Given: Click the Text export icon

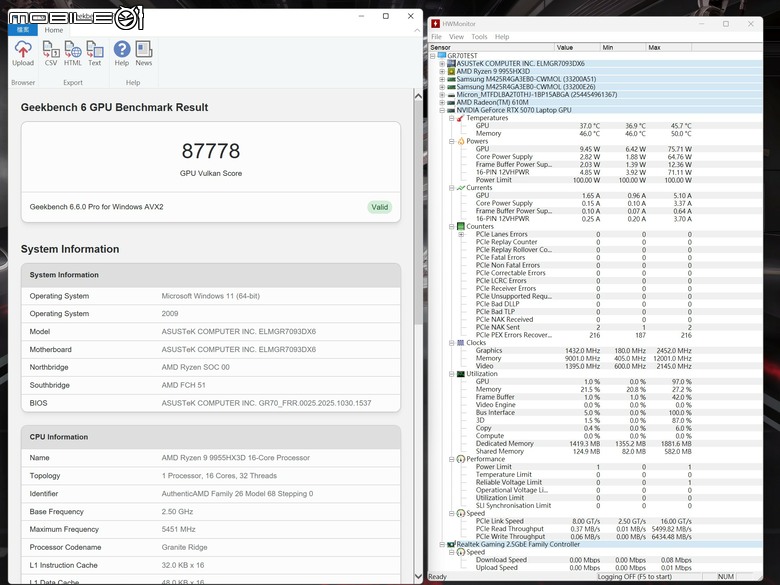Looking at the screenshot, I should tap(95, 49).
